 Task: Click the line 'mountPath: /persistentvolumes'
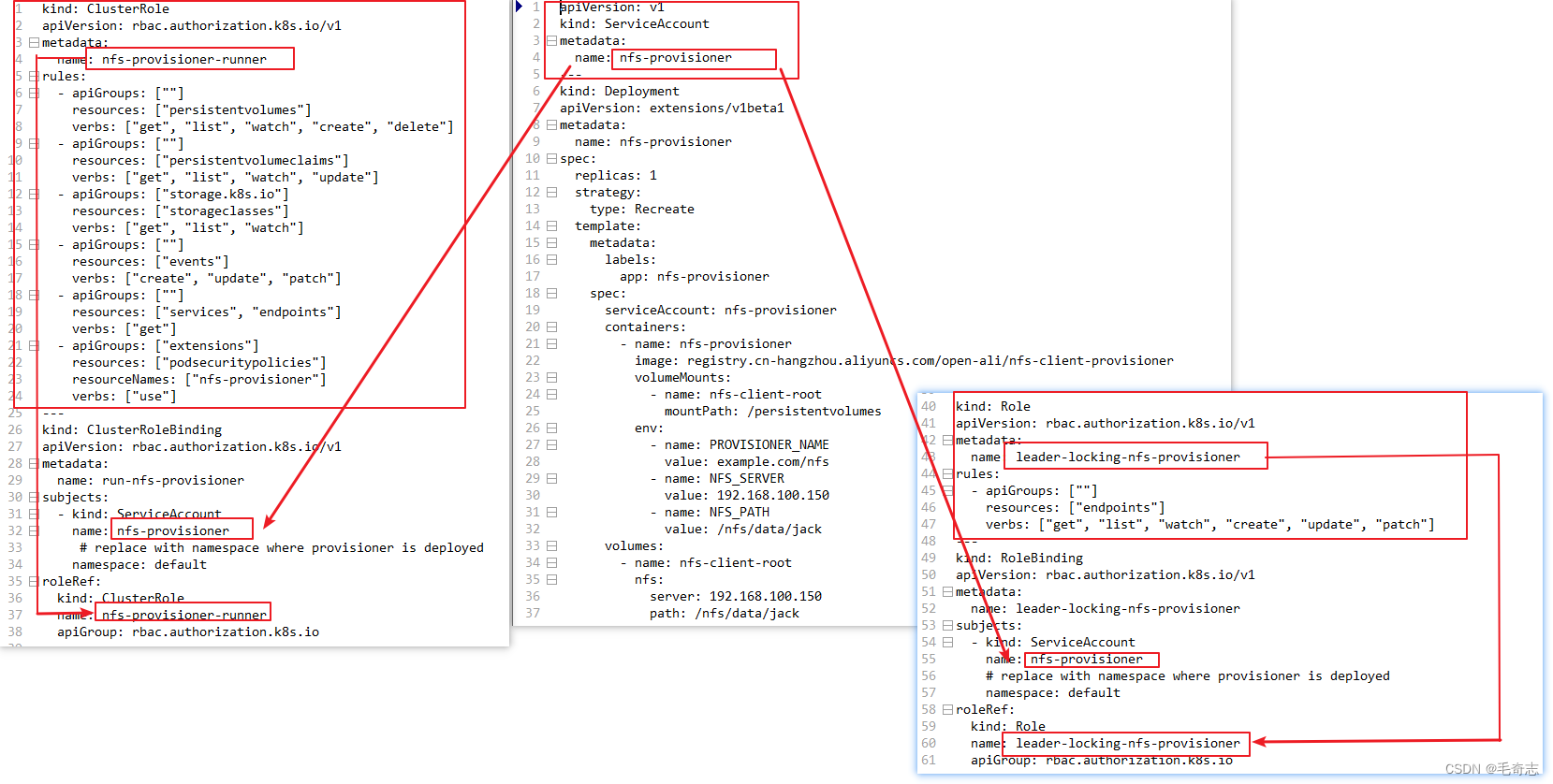773,411
